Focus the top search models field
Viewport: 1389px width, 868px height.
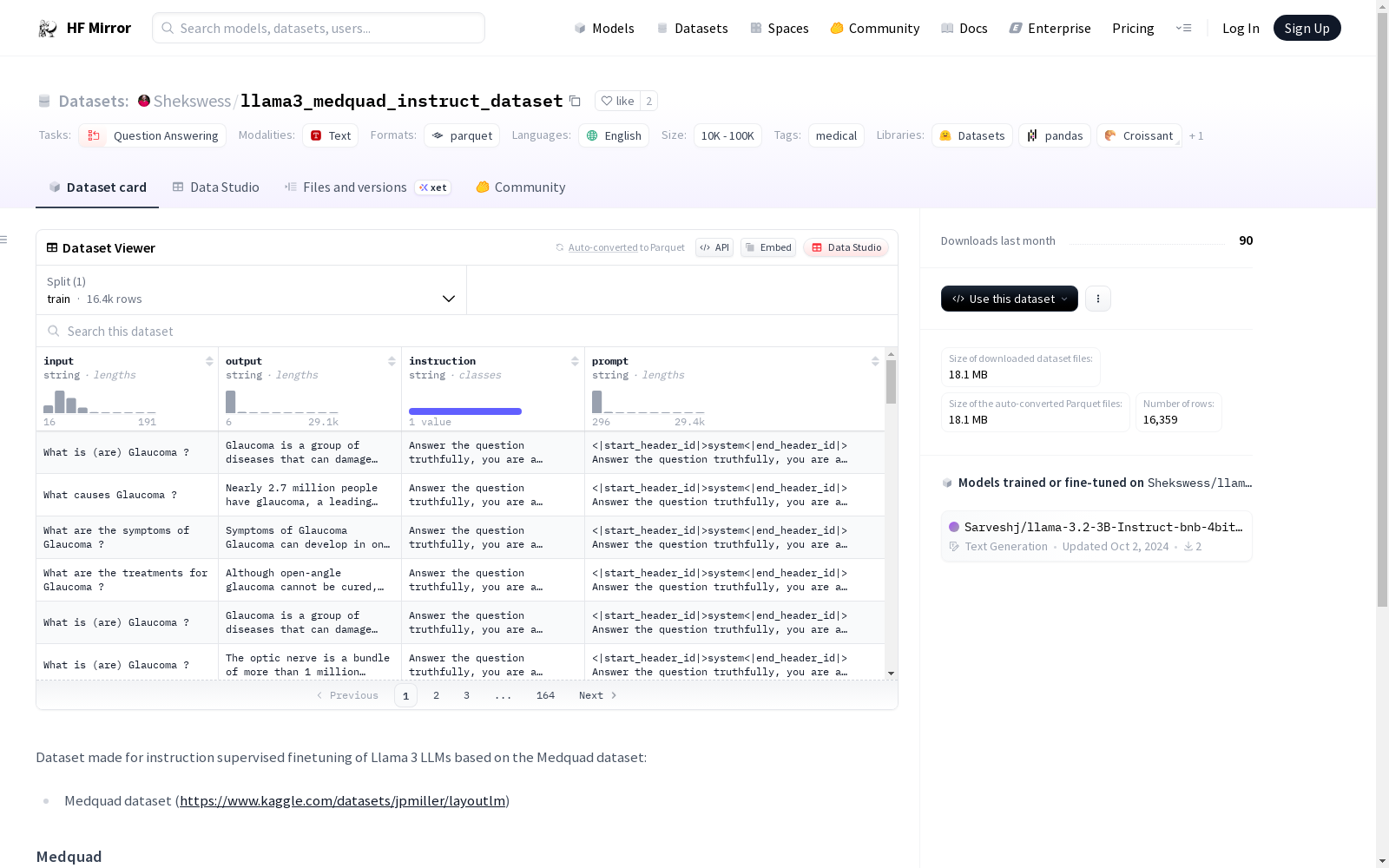point(319,28)
